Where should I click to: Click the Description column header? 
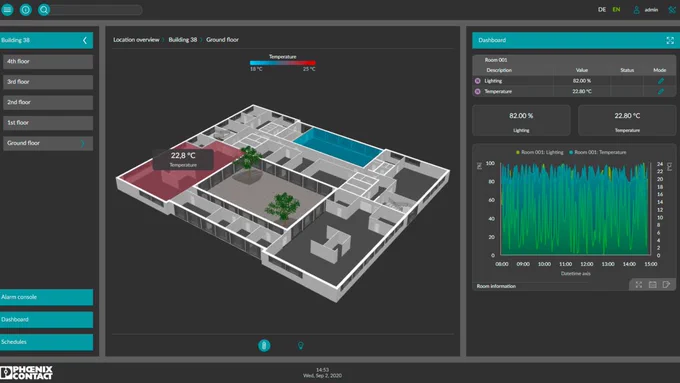pyautogui.click(x=499, y=70)
